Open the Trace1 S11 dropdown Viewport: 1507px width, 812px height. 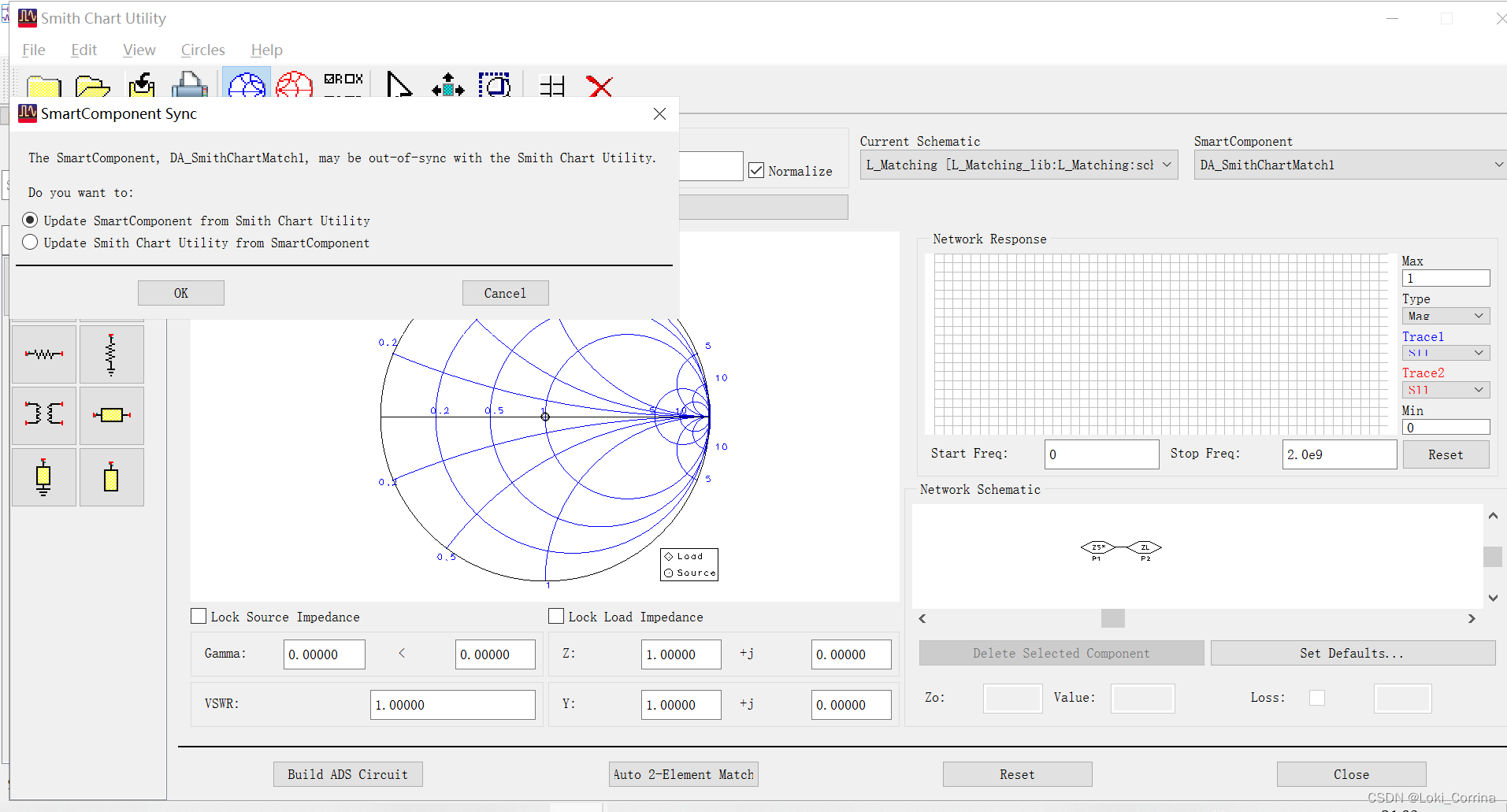[1446, 352]
